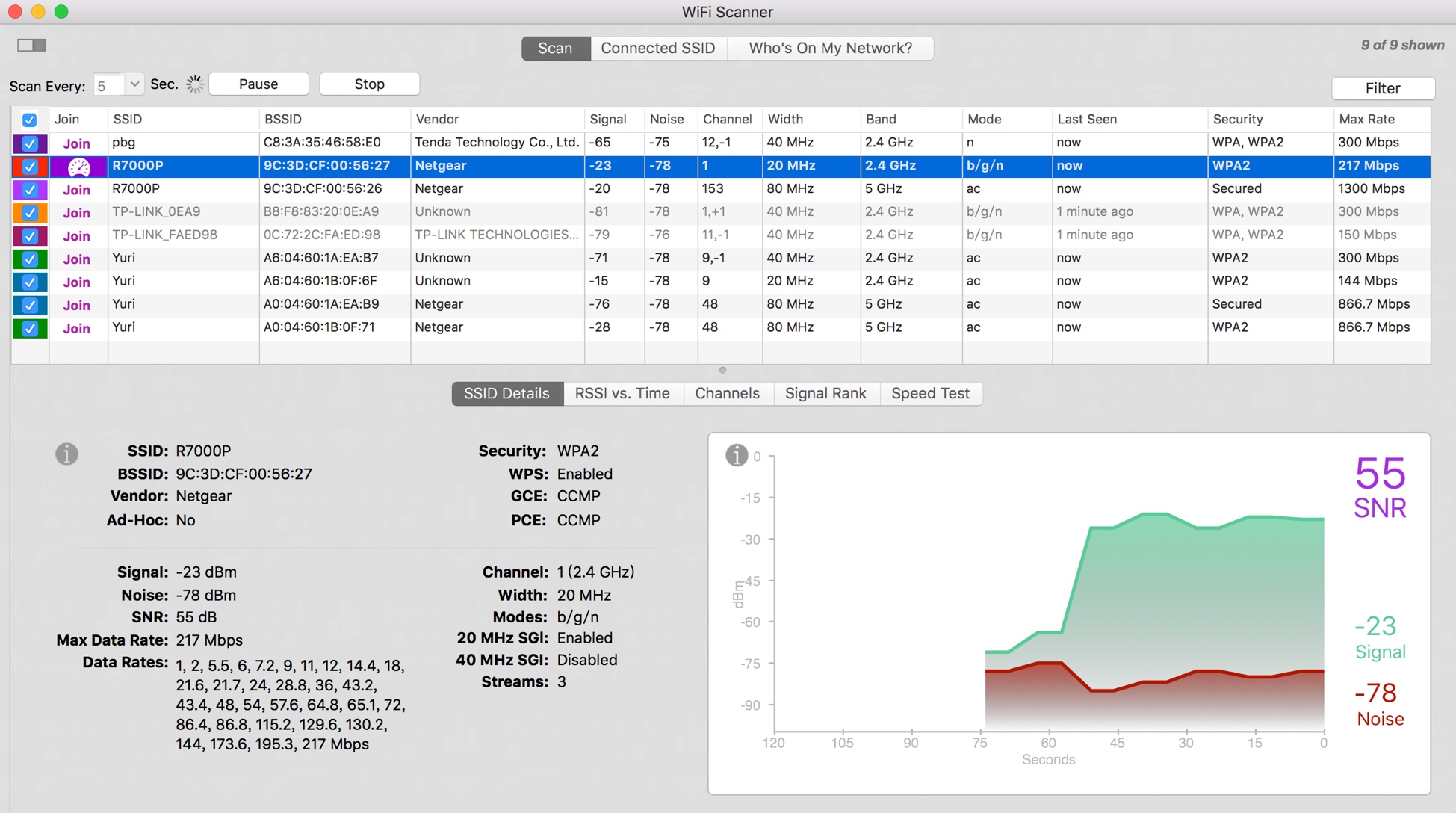Click Join for Yuri A0:04:60:1B:0F:71

pyautogui.click(x=76, y=328)
